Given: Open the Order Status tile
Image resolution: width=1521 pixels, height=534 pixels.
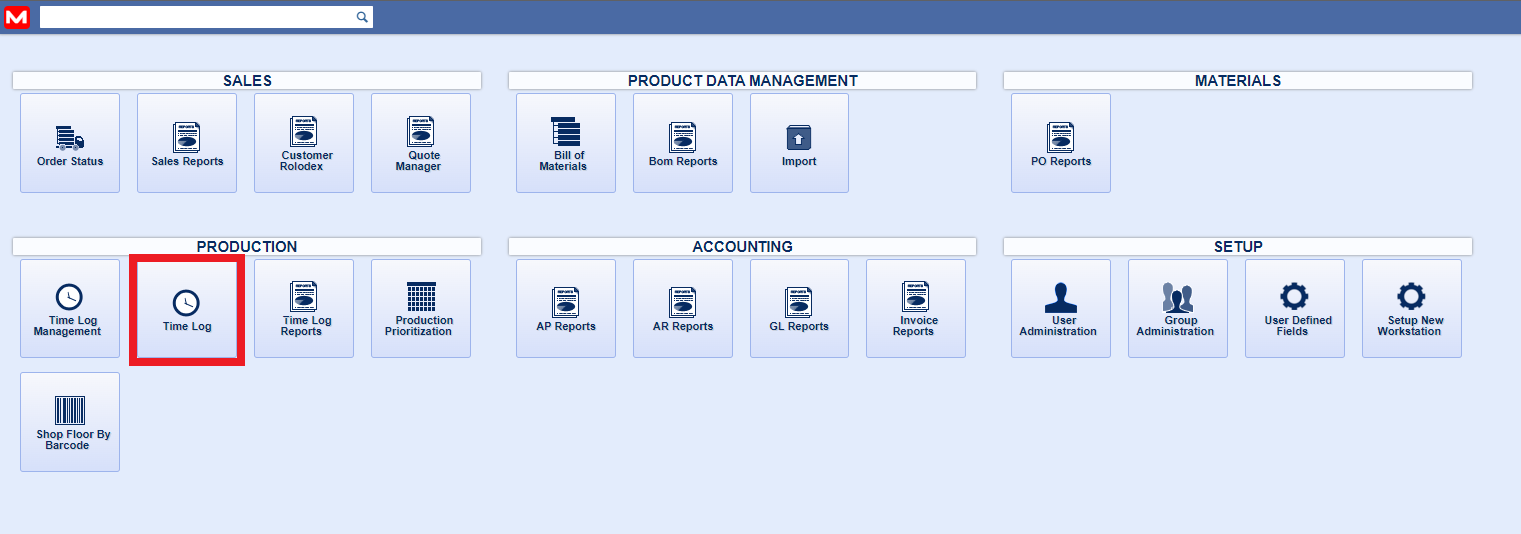Looking at the screenshot, I should coord(70,143).
